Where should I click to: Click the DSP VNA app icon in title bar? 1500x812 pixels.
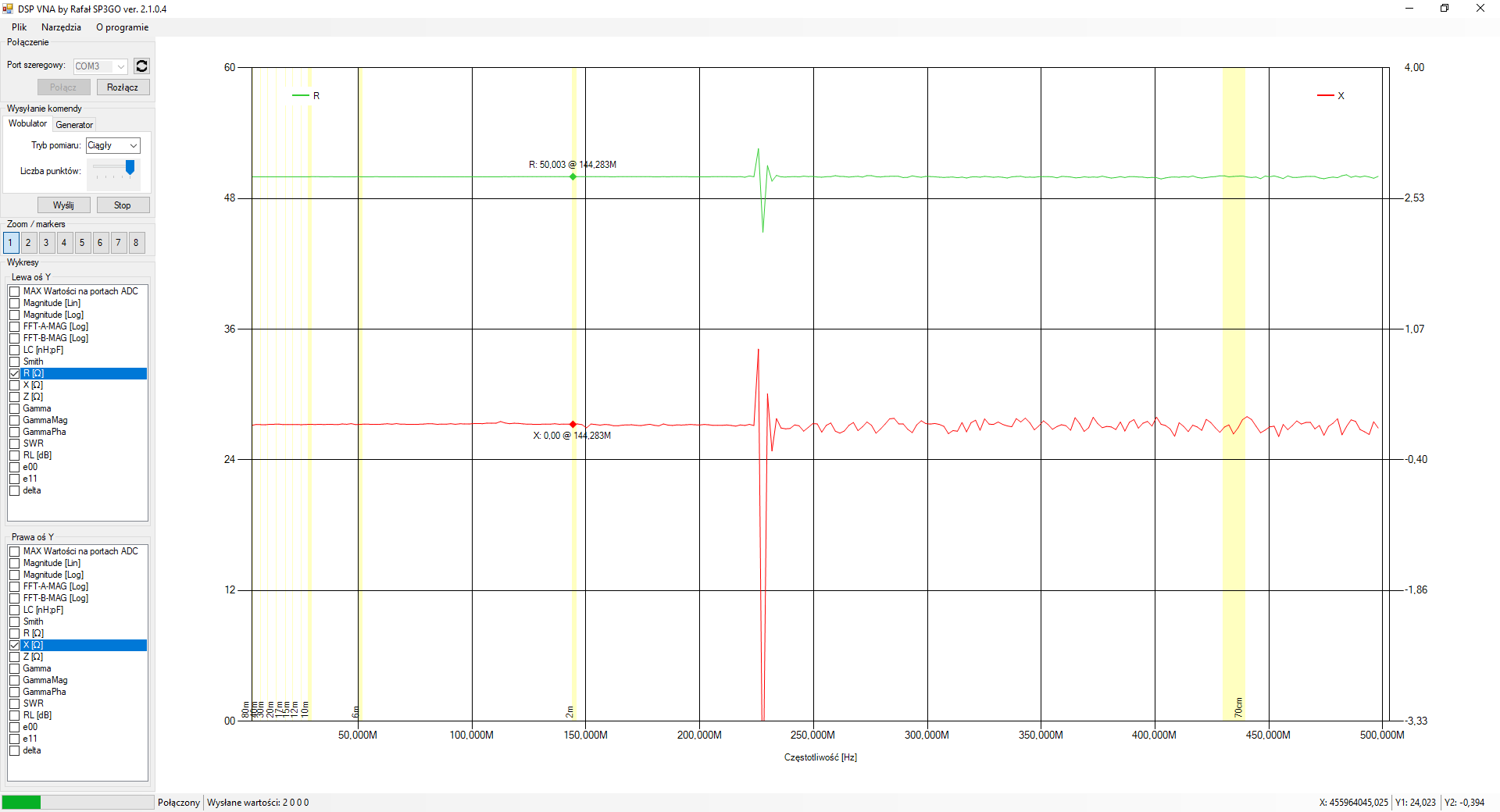tap(8, 9)
